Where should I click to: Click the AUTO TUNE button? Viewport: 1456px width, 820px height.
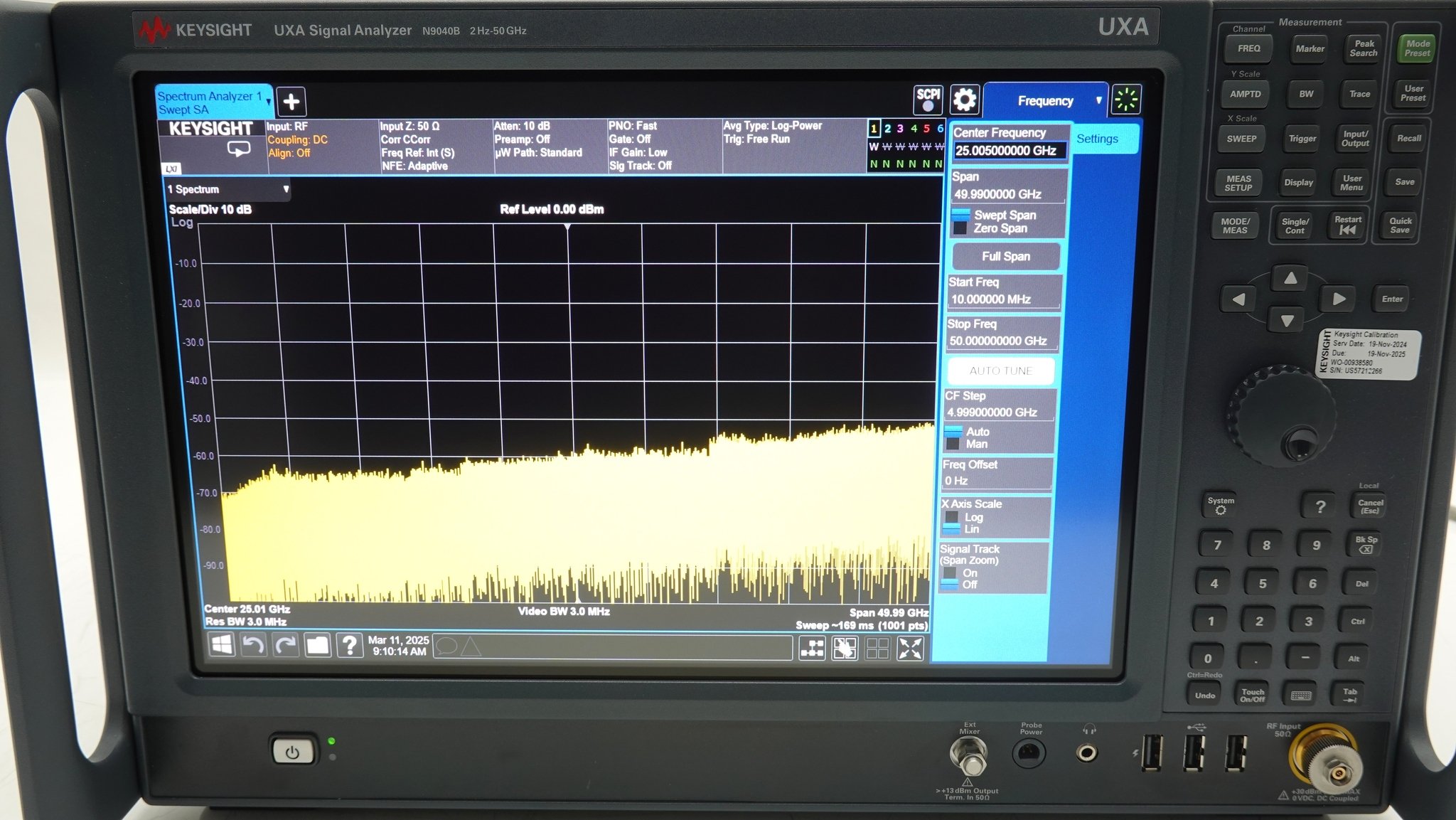tap(1001, 371)
